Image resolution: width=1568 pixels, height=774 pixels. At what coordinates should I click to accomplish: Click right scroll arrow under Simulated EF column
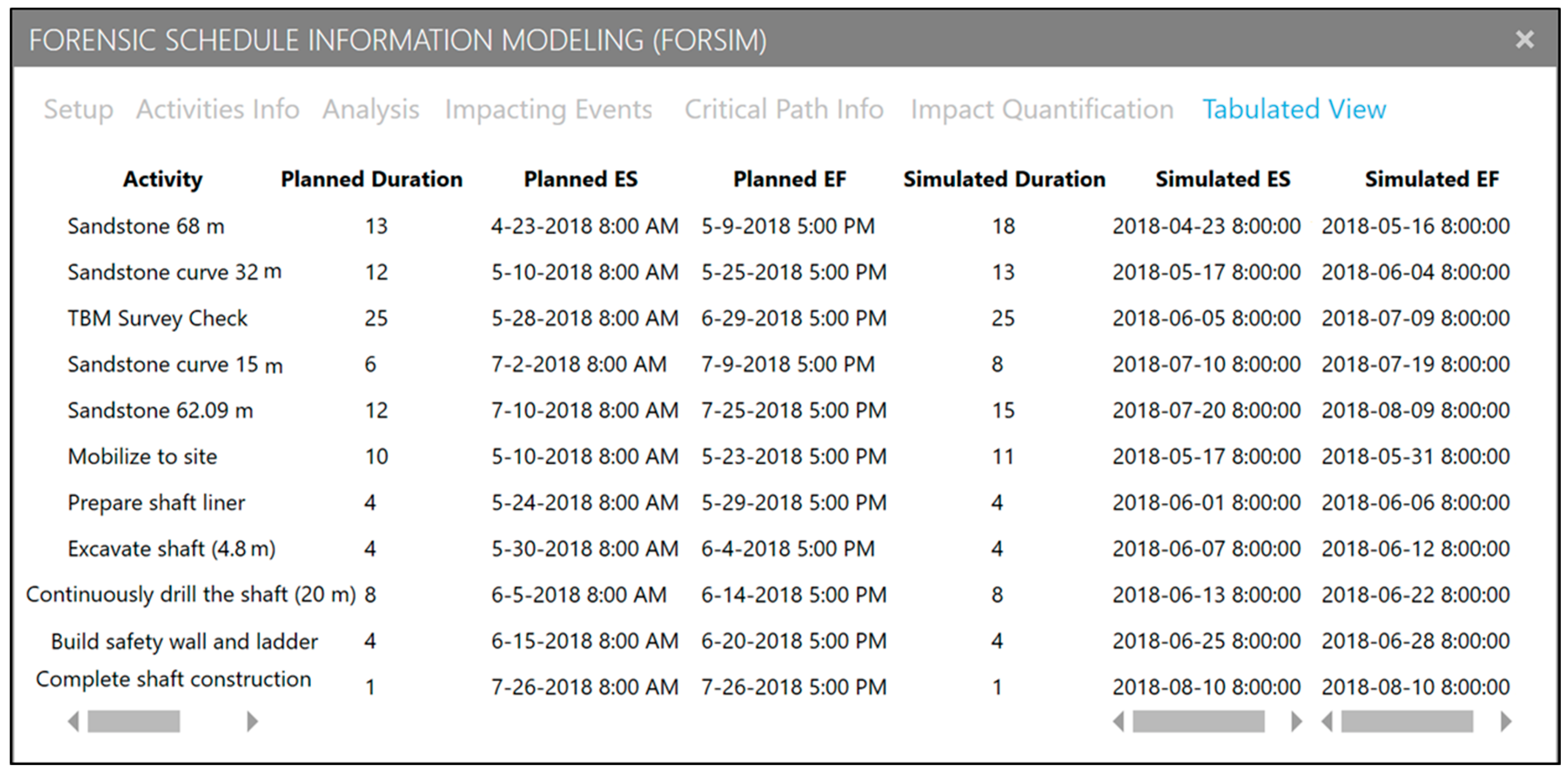click(1506, 722)
